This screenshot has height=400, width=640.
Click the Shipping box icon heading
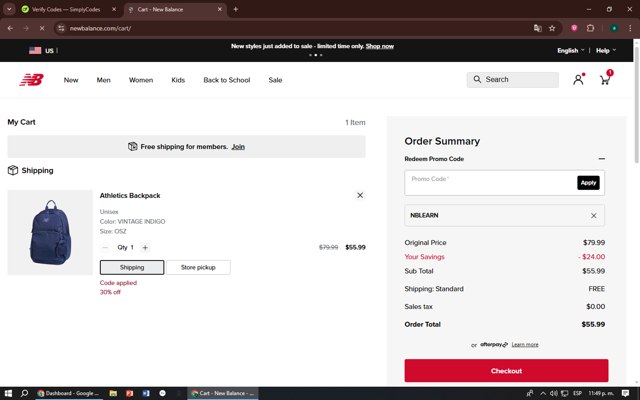[x=13, y=170]
